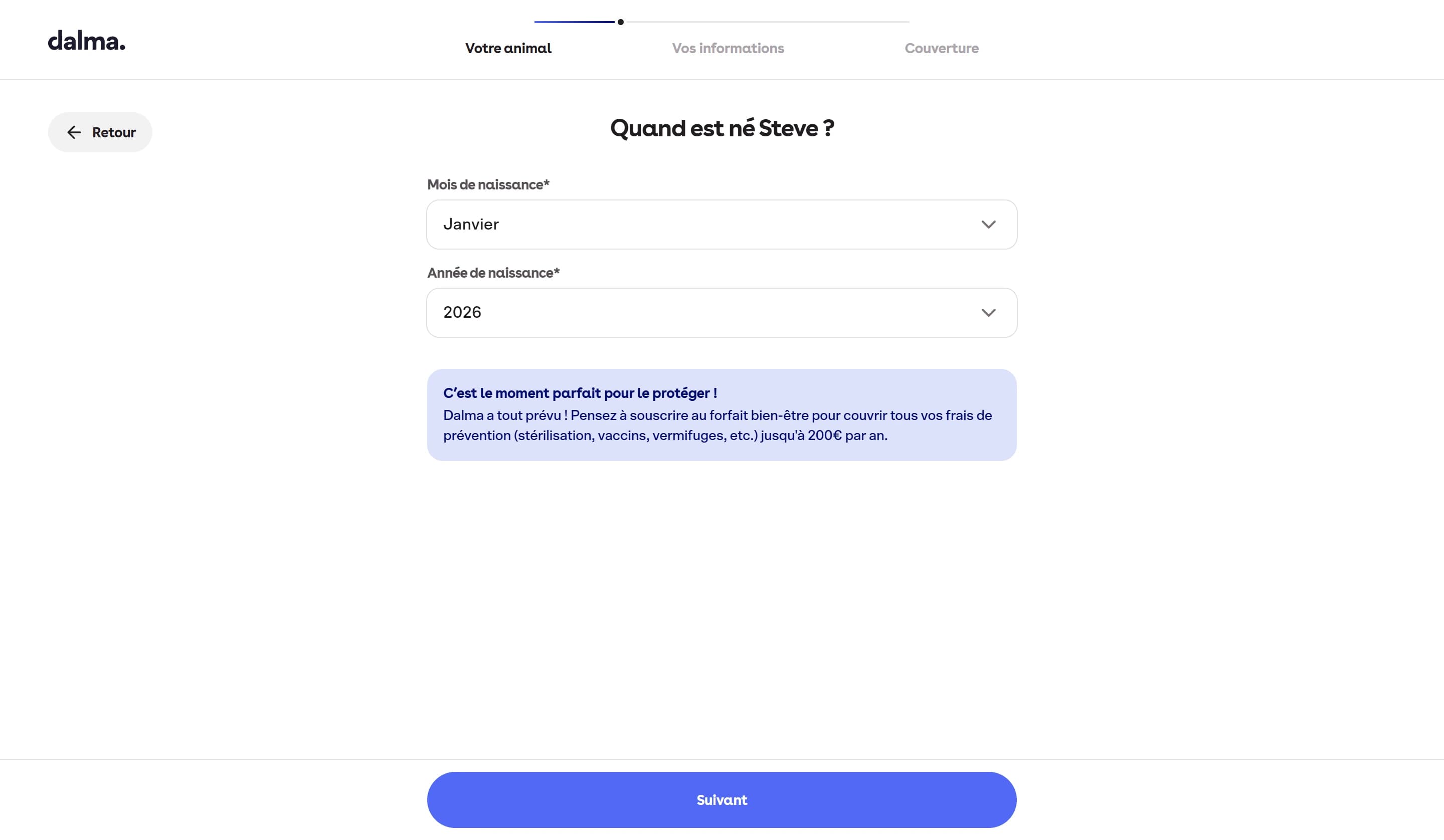The image size is (1444, 840).
Task: Go back using the Retour button label
Action: (x=114, y=132)
